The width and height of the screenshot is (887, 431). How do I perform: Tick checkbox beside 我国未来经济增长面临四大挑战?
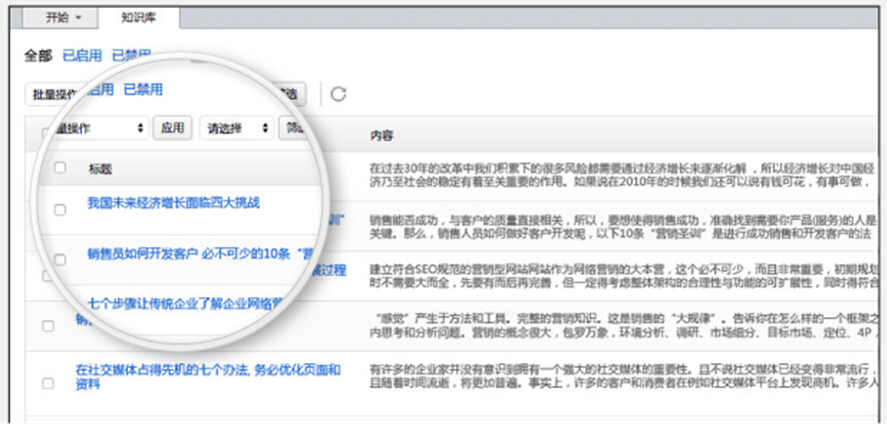point(59,210)
